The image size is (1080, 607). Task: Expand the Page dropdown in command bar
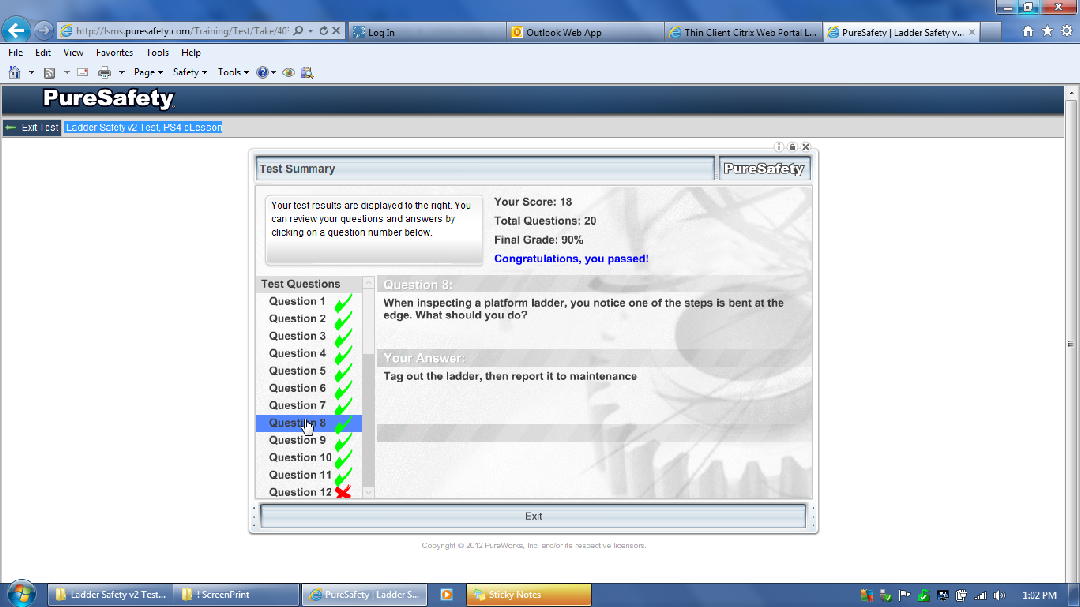point(148,72)
